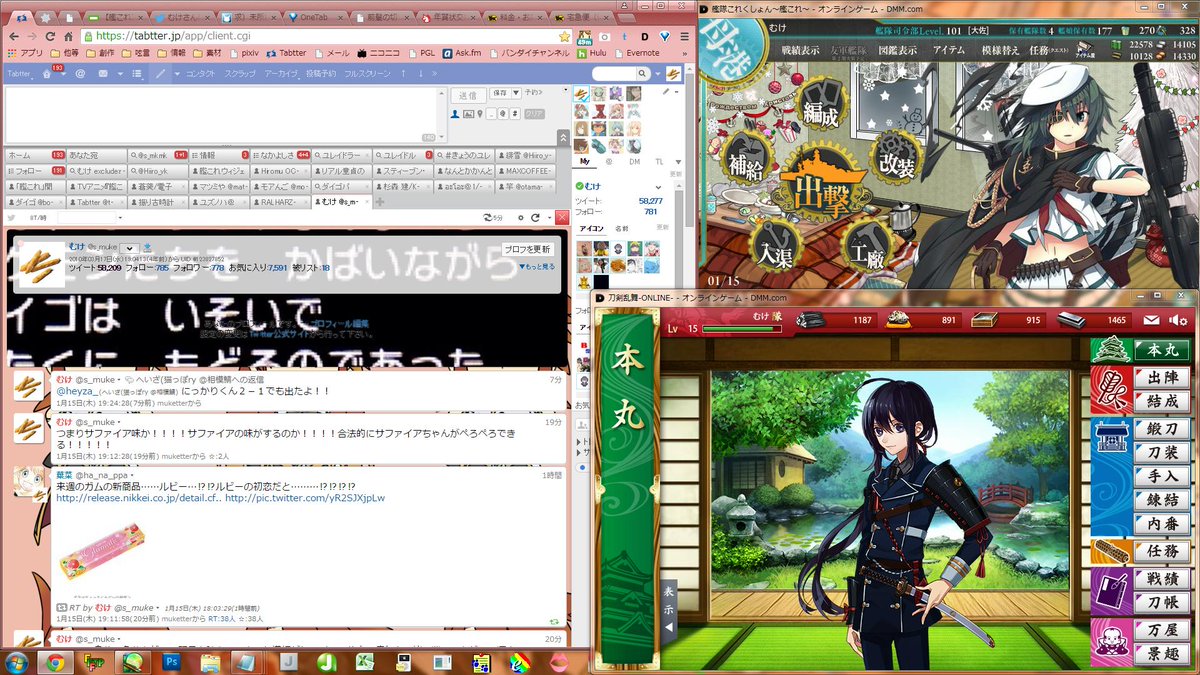Open 入渠 docking in KanColle
The height and width of the screenshot is (675, 1200).
(x=775, y=243)
